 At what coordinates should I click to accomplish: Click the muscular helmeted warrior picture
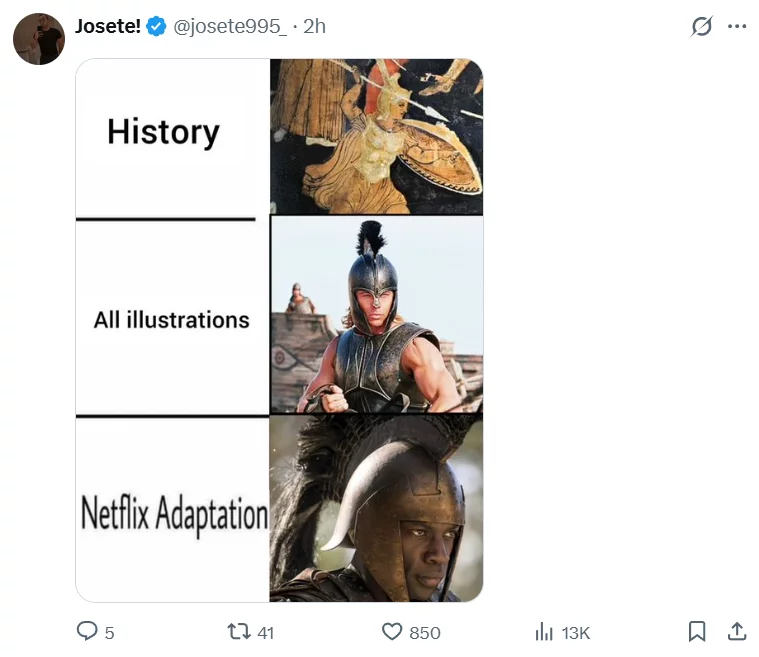(376, 315)
